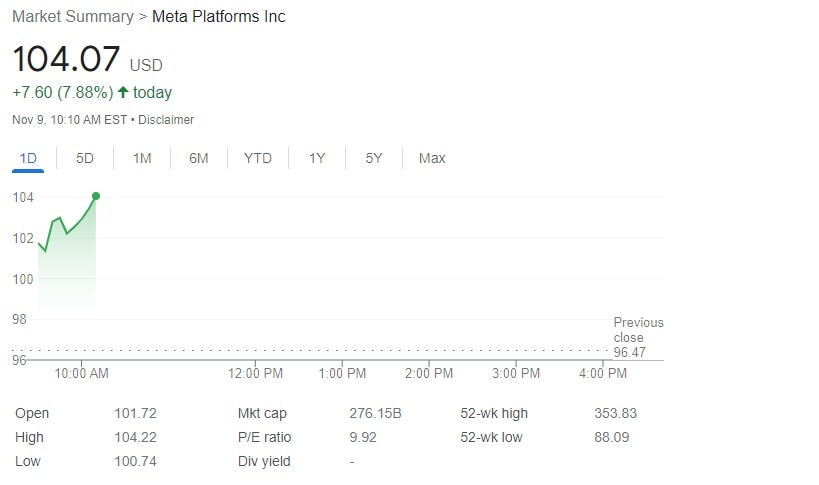Select the Meta Platforms Inc title

click(218, 17)
